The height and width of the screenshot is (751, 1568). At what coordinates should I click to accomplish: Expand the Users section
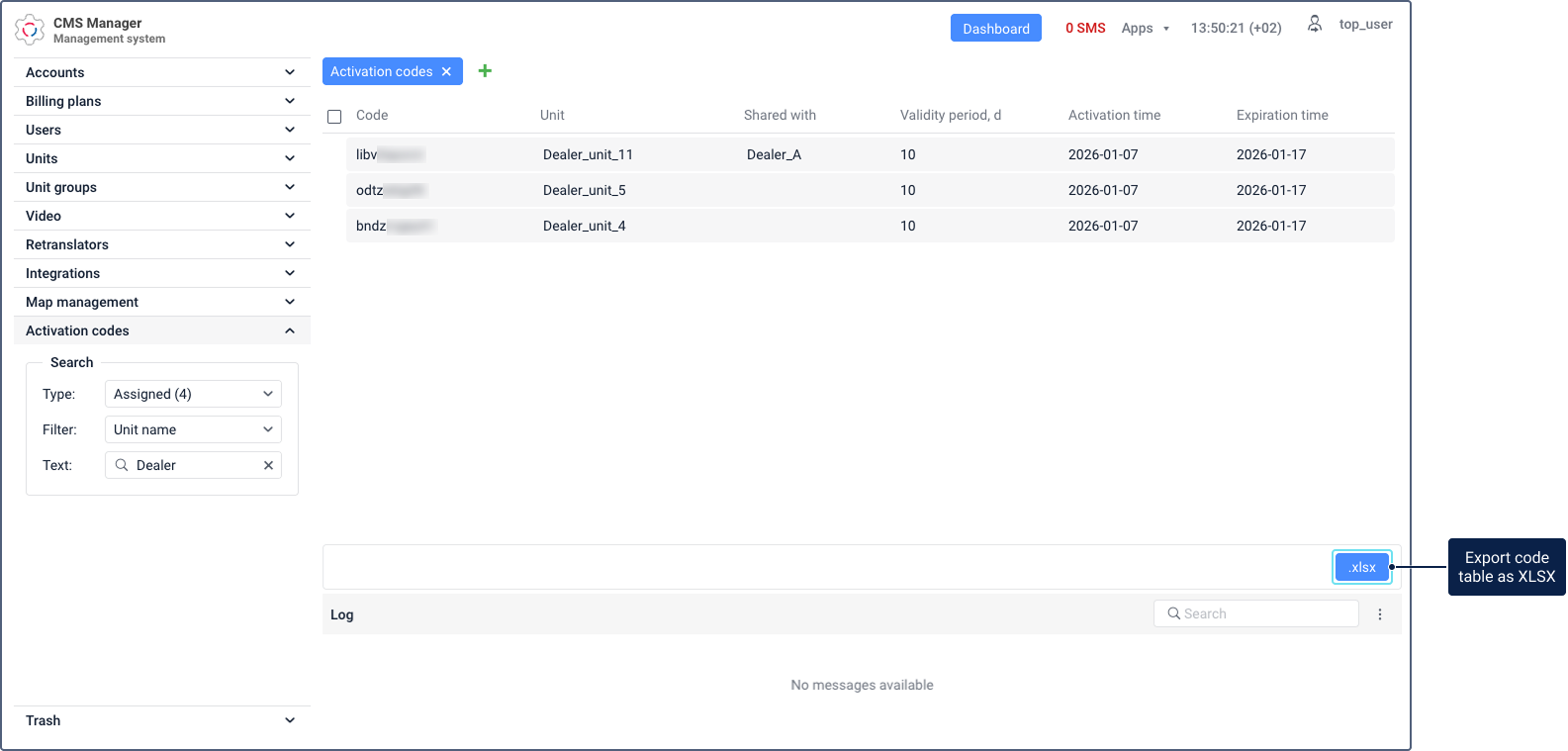click(x=161, y=130)
